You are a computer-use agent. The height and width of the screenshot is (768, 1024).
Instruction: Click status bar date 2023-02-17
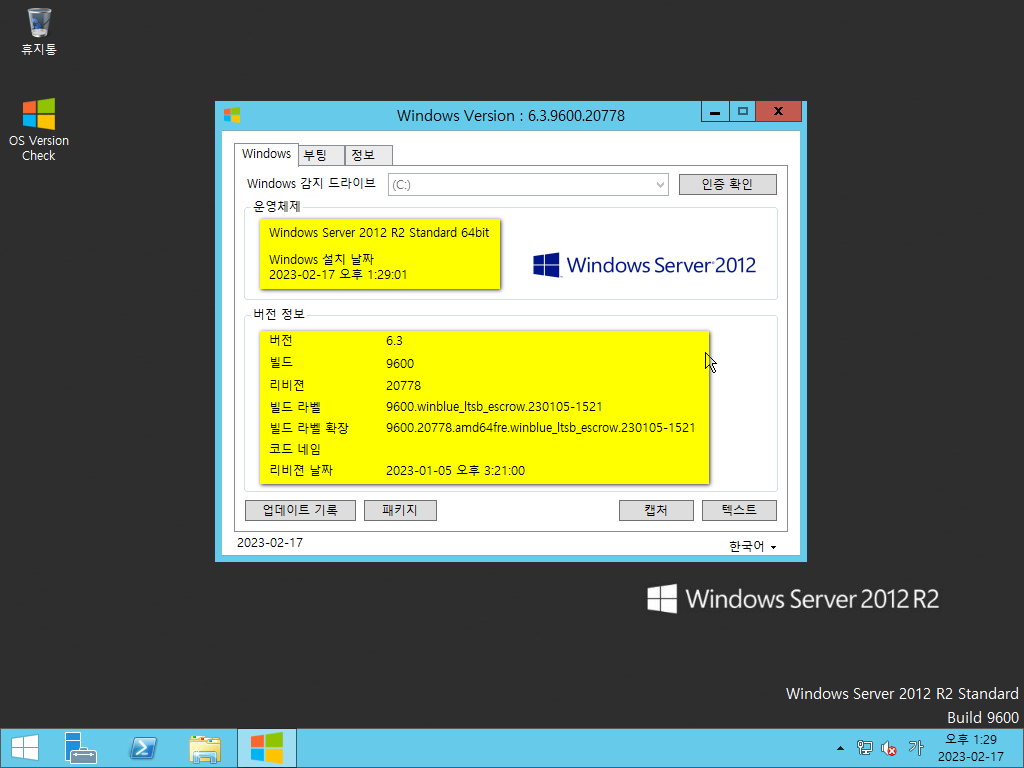(x=270, y=543)
